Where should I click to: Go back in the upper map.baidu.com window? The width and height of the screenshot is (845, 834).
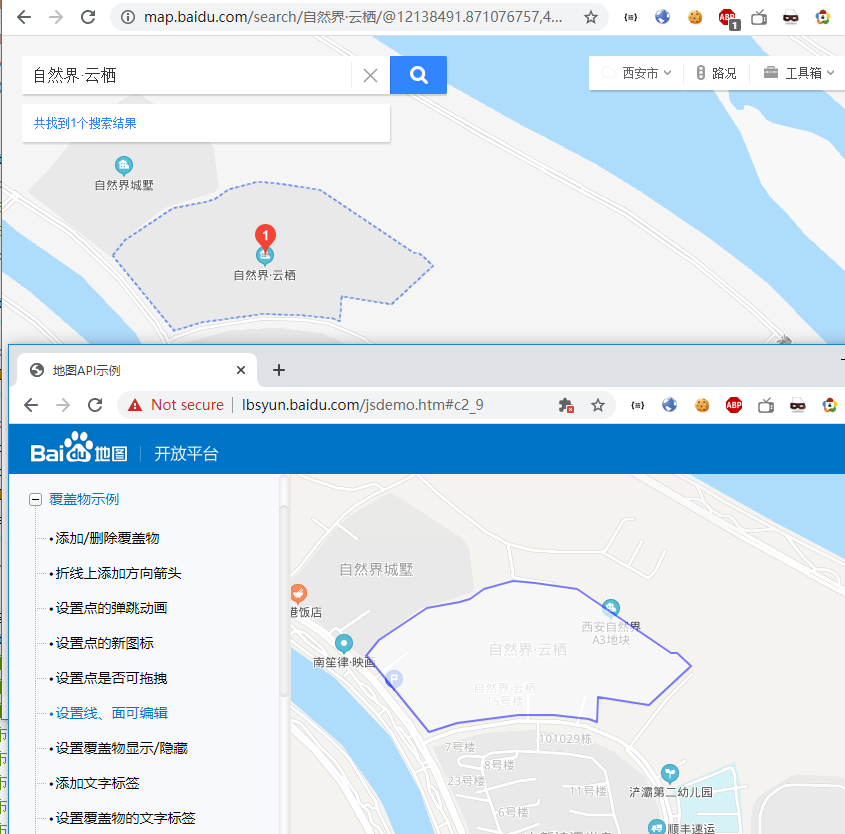pyautogui.click(x=24, y=17)
